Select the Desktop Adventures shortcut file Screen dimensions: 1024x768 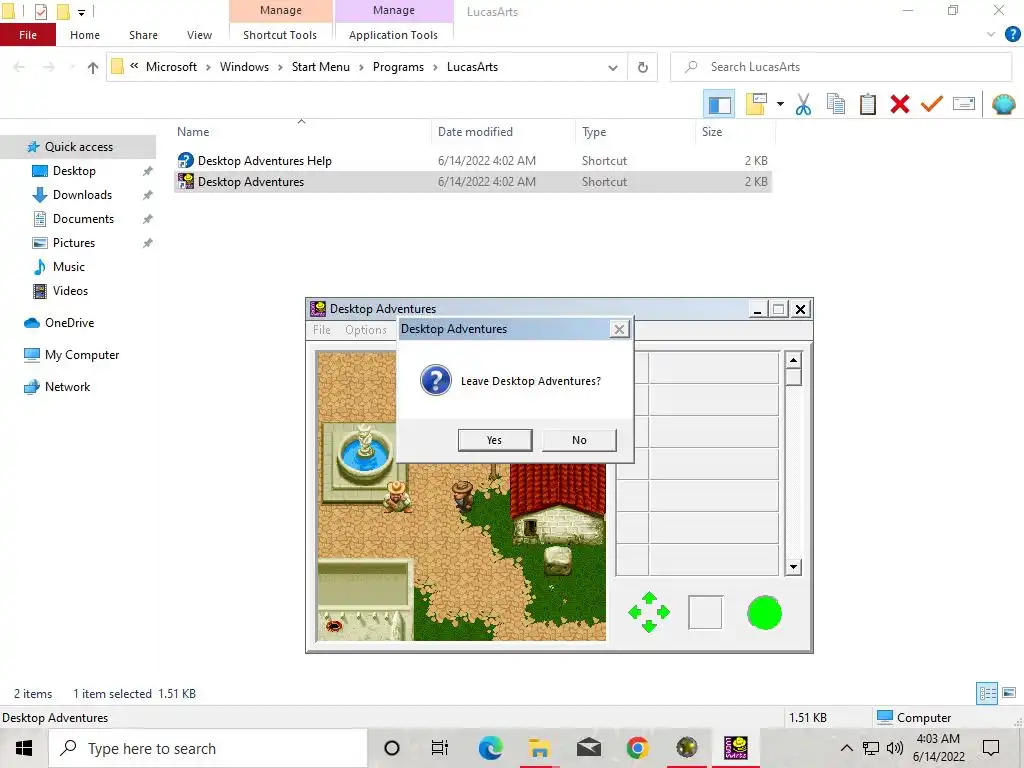(251, 182)
